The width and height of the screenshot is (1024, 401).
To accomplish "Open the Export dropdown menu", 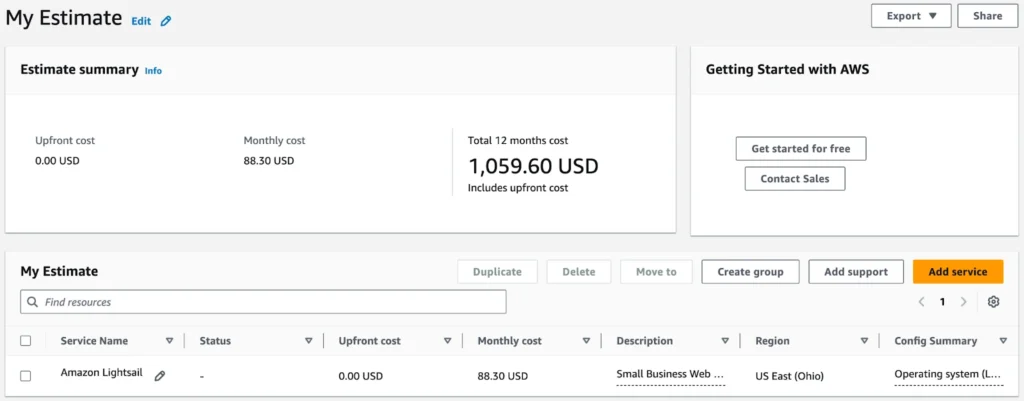I will click(911, 16).
